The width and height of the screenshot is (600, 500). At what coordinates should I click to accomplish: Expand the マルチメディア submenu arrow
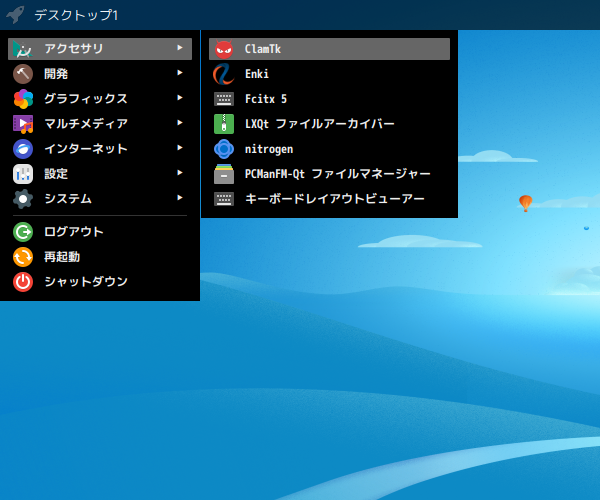[x=180, y=122]
